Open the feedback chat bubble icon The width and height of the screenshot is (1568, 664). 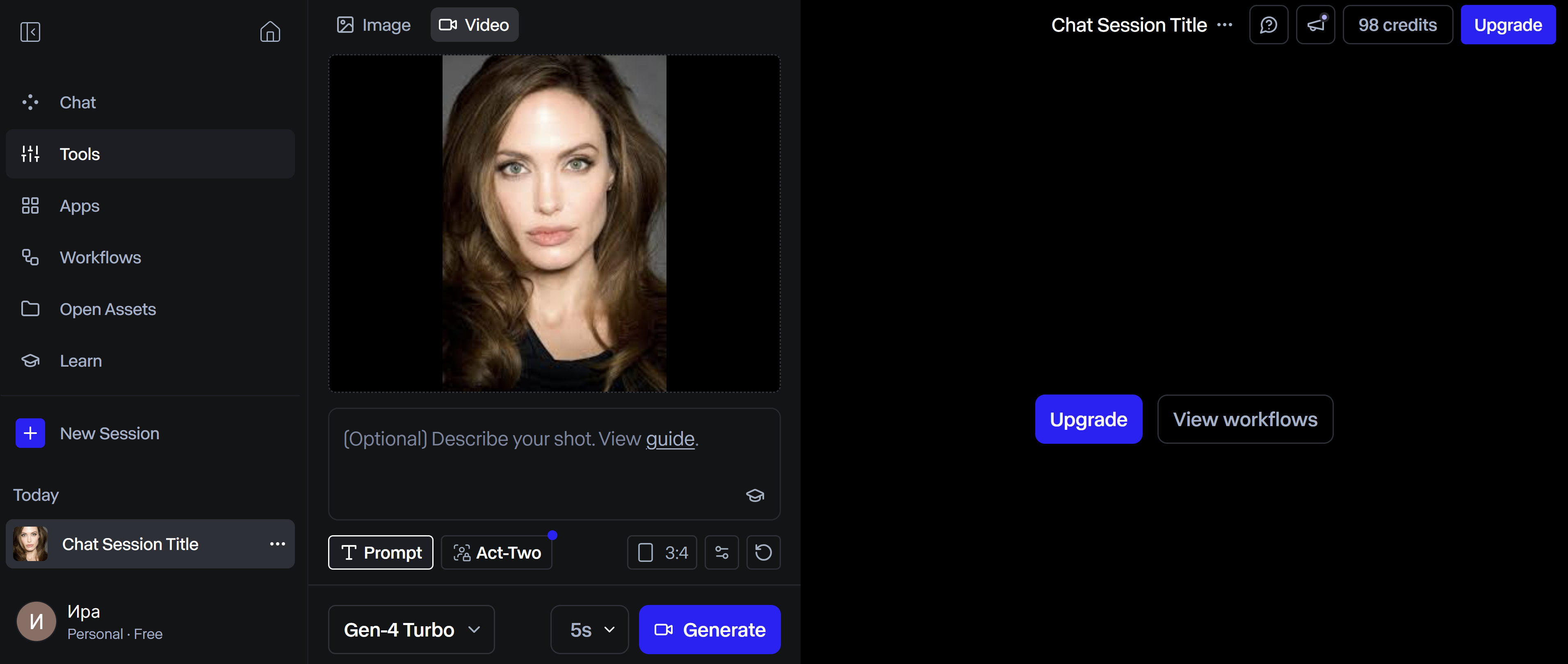tap(1269, 25)
